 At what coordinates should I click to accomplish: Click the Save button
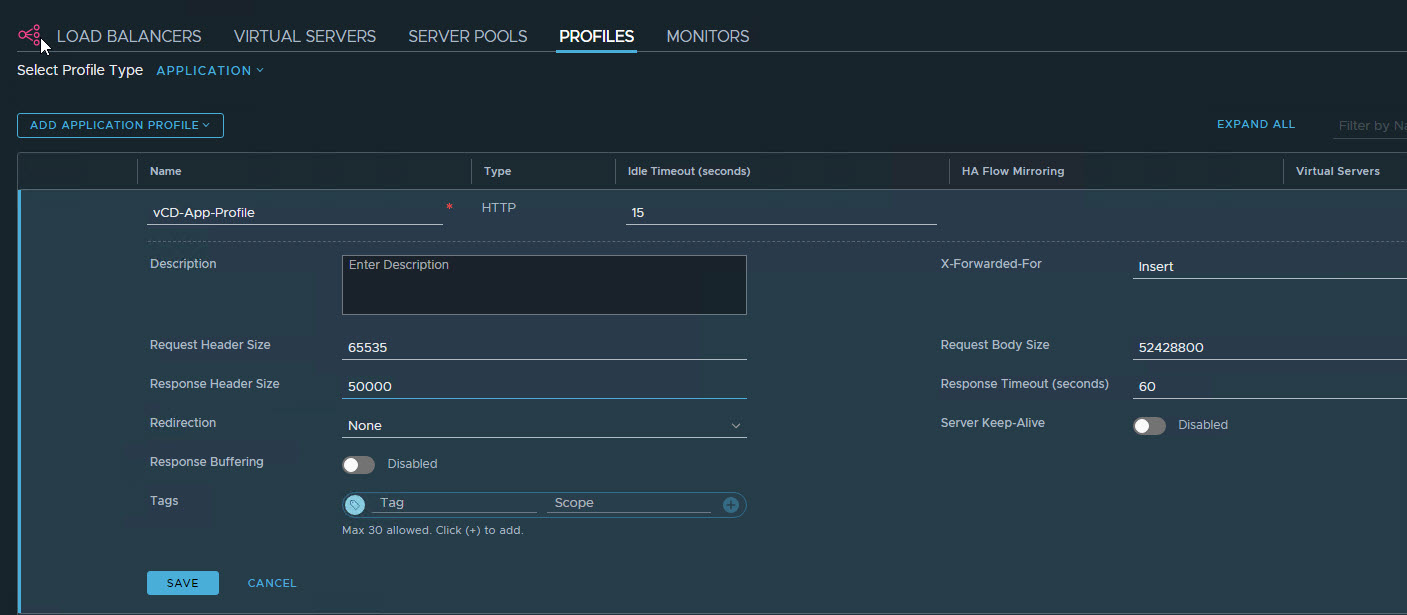[x=182, y=583]
